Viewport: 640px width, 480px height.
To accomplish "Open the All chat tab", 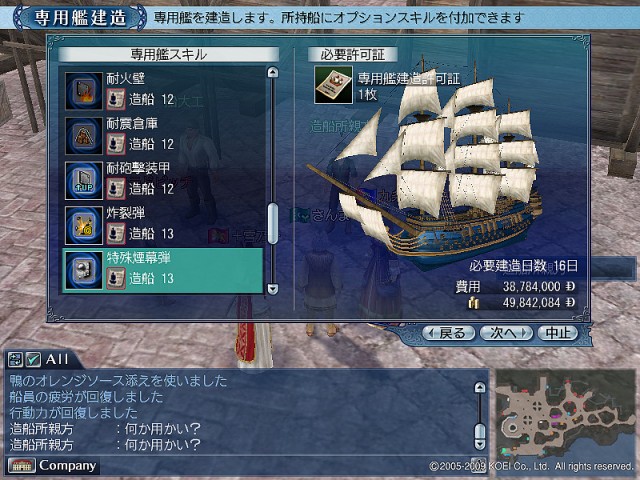I will click(x=57, y=359).
